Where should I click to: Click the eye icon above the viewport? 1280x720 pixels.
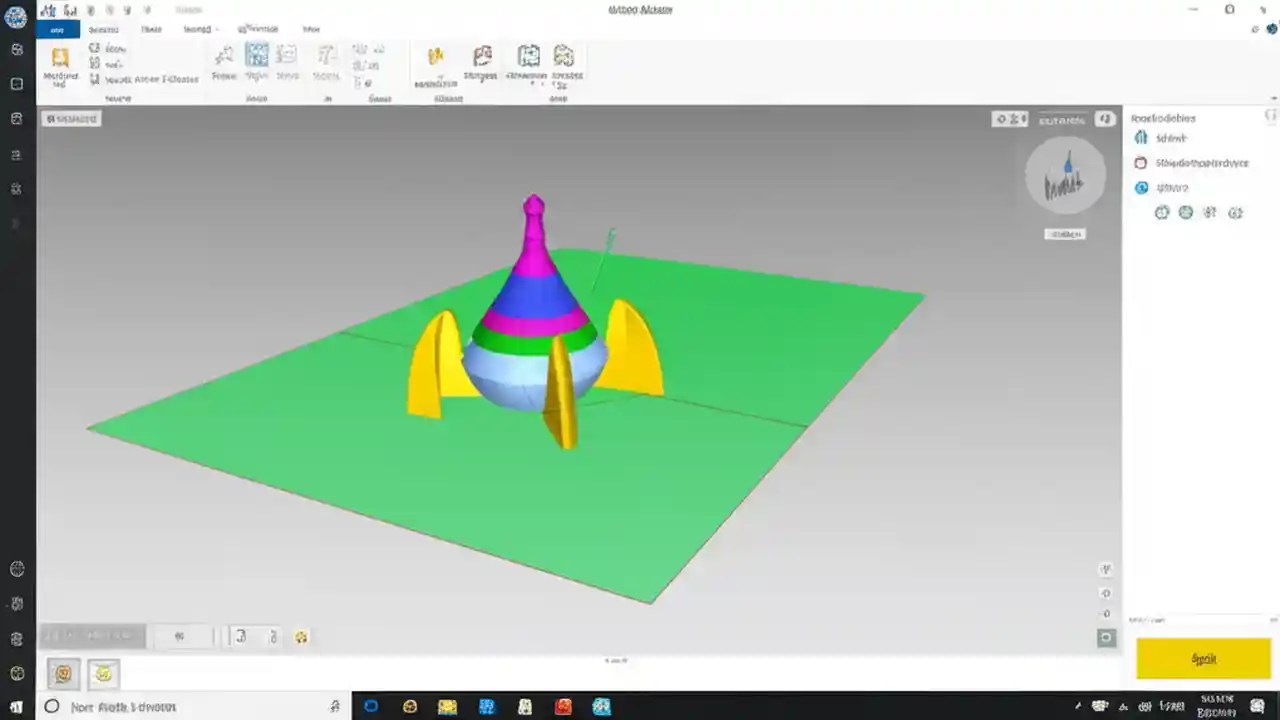coord(1001,119)
